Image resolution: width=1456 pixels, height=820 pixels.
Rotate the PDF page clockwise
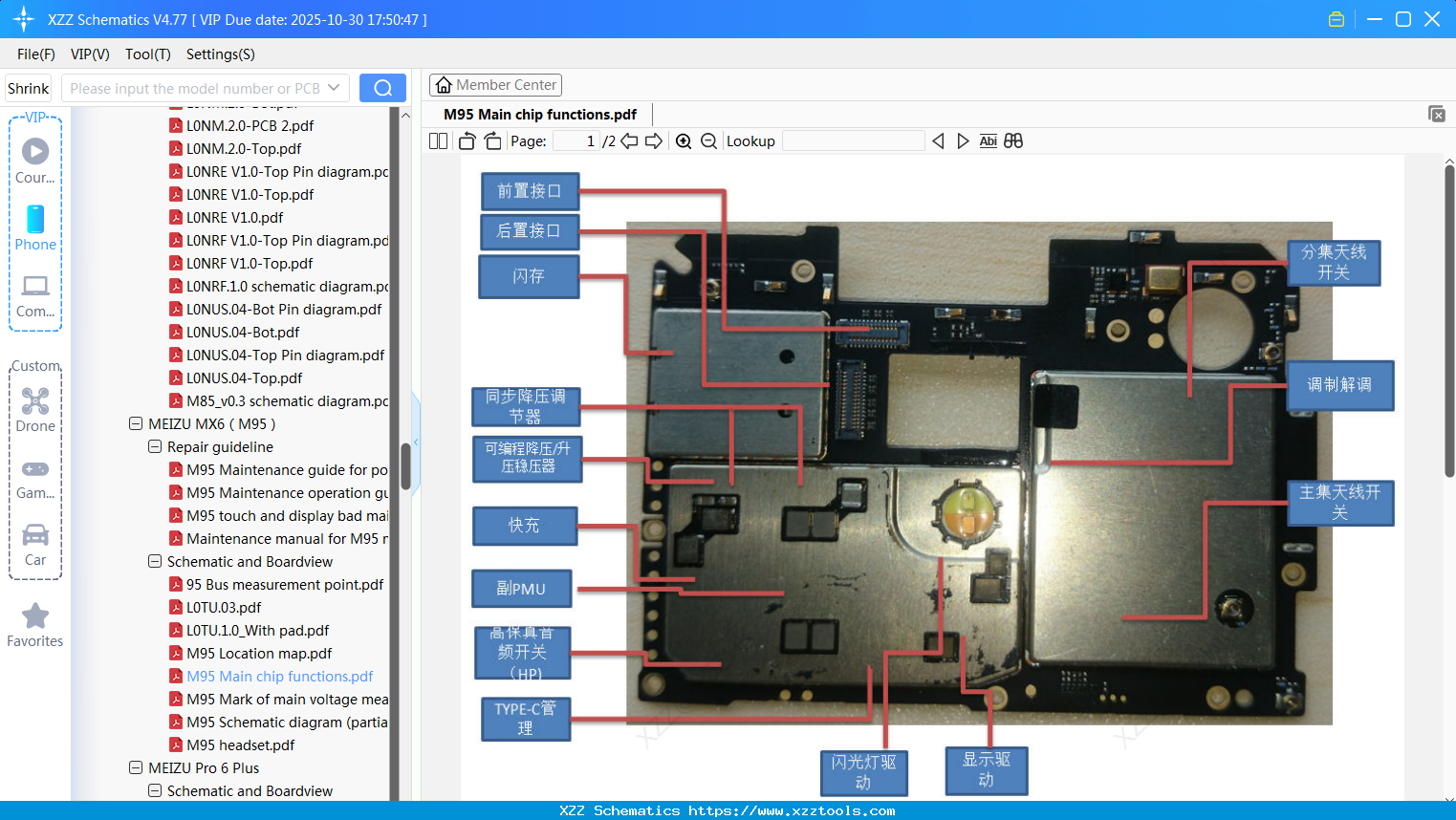point(492,140)
